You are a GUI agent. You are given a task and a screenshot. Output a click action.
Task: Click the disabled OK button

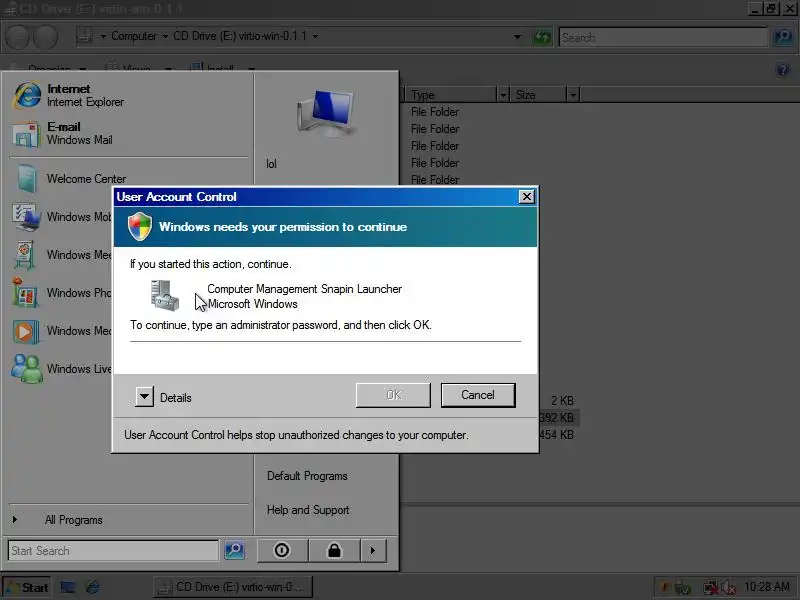393,395
